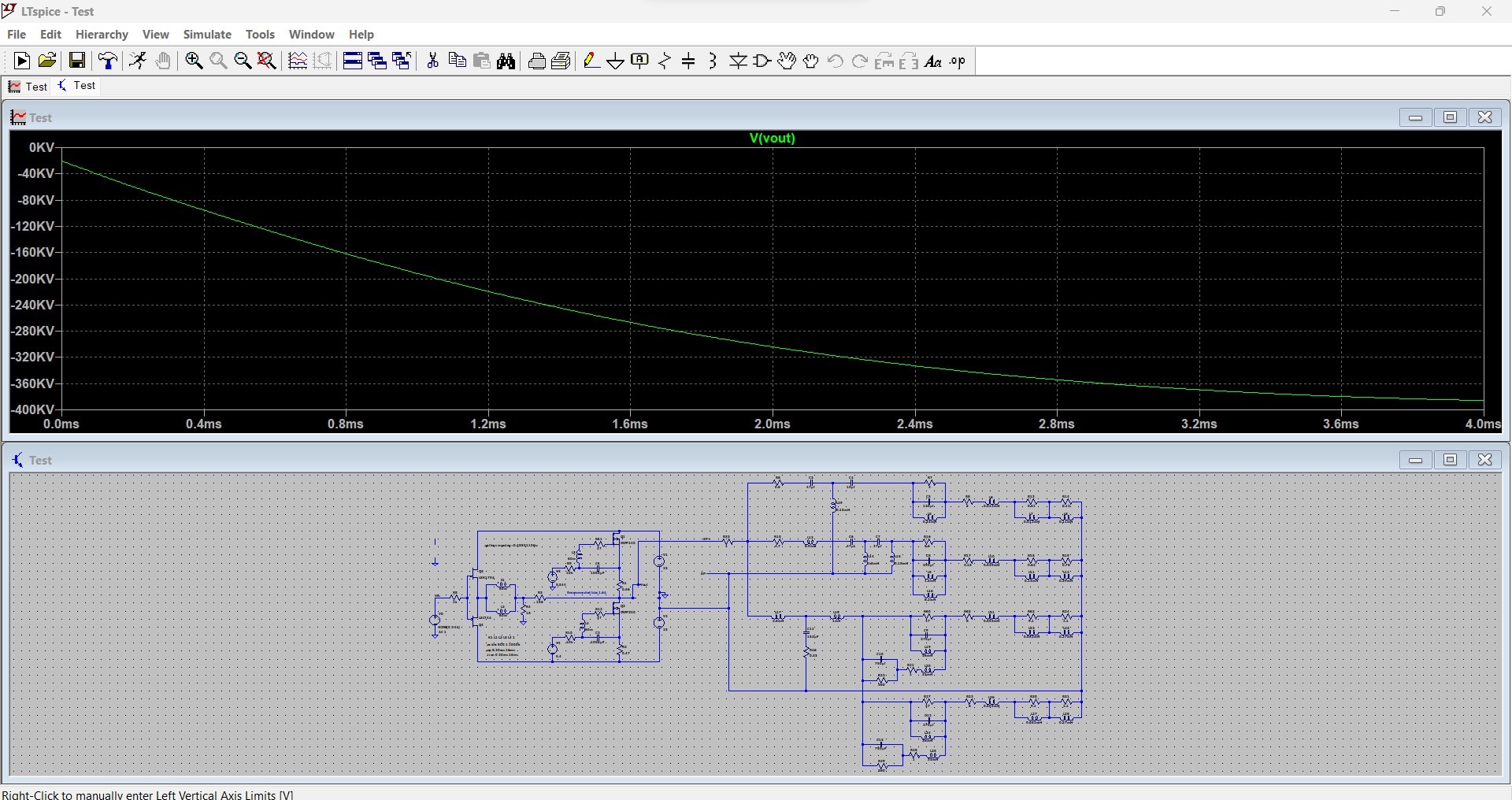Screen dimensions: 1512x800
Task: Open the Simulate menu
Action: 207,35
